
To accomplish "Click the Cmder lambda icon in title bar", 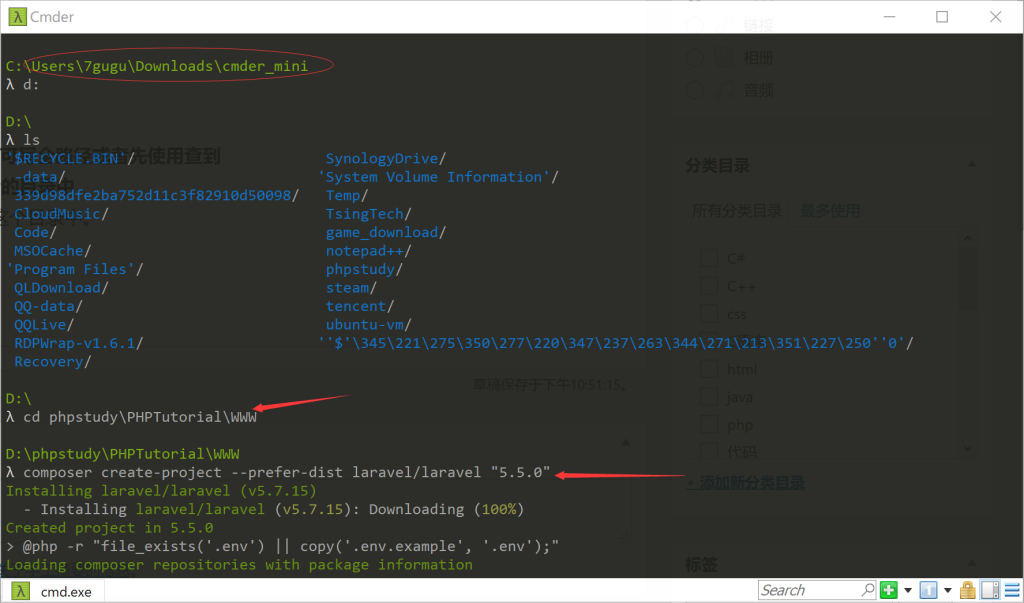I will click(x=17, y=17).
